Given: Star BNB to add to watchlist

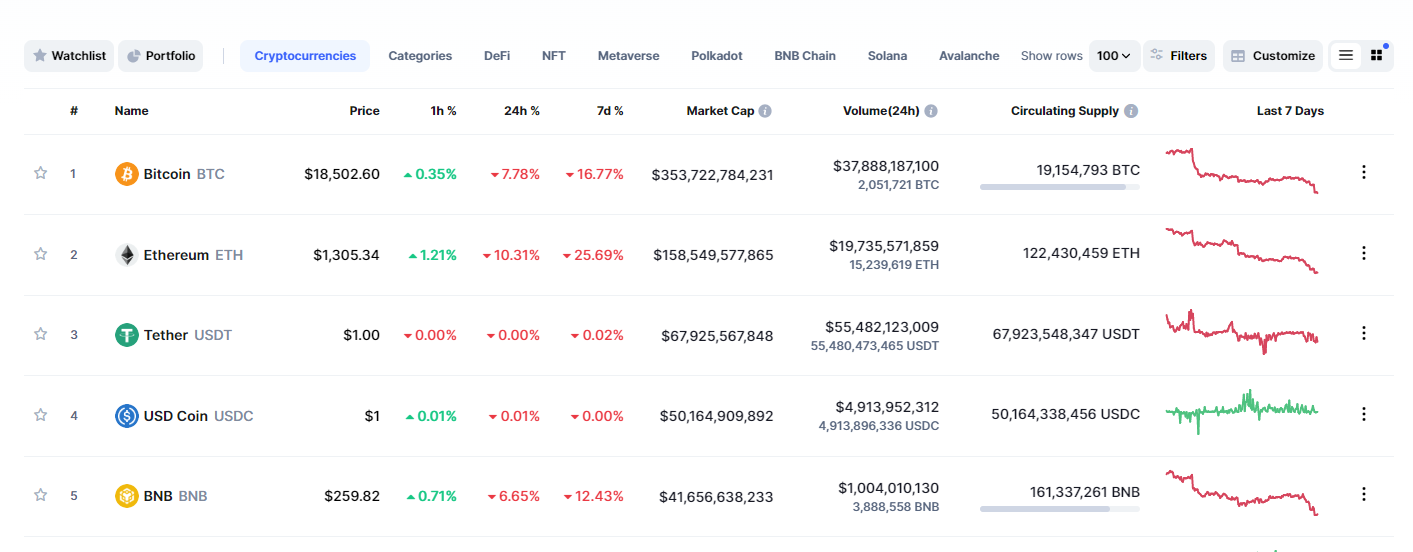Looking at the screenshot, I should coord(41,495).
